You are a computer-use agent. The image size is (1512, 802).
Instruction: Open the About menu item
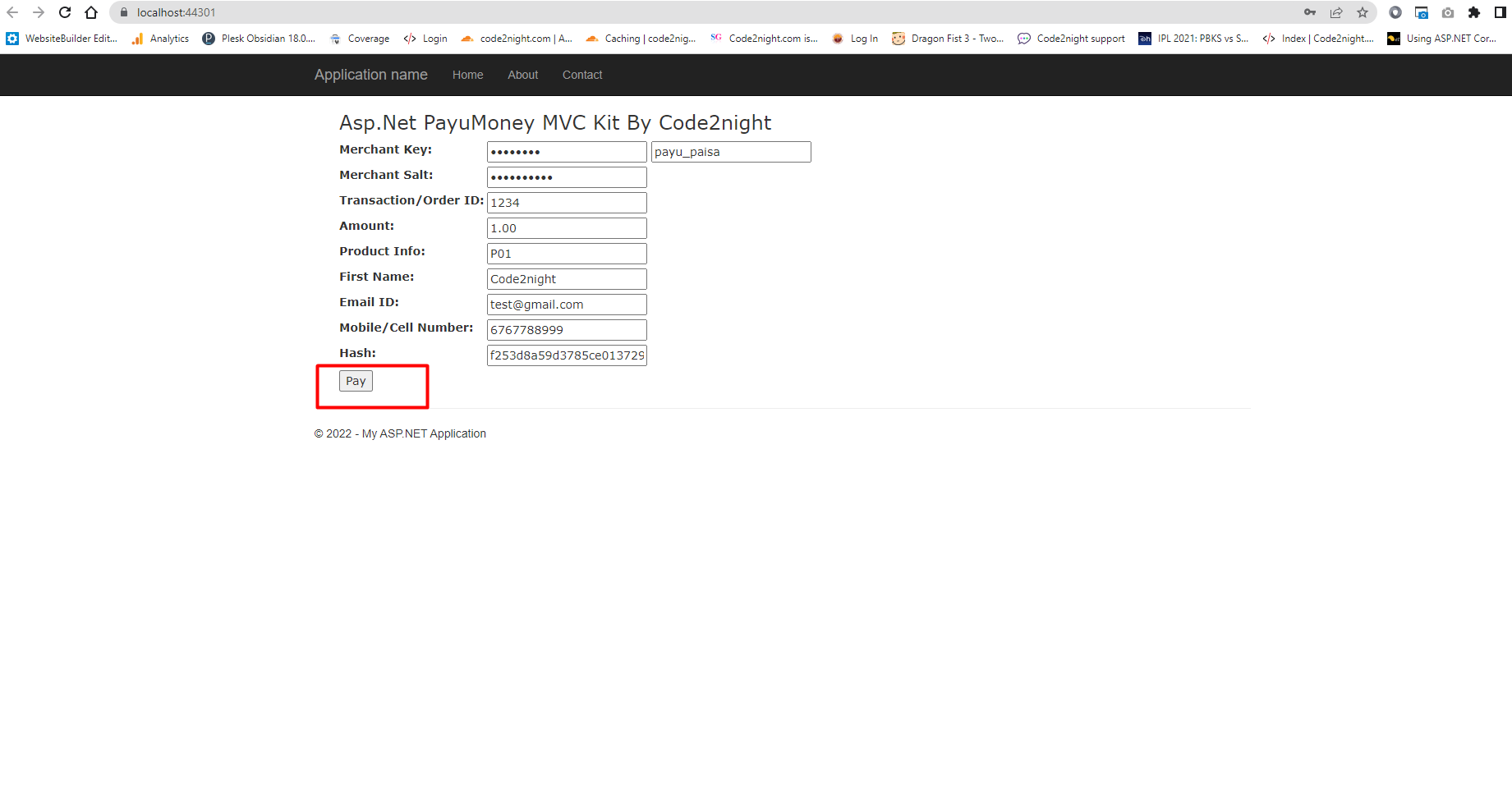point(522,75)
